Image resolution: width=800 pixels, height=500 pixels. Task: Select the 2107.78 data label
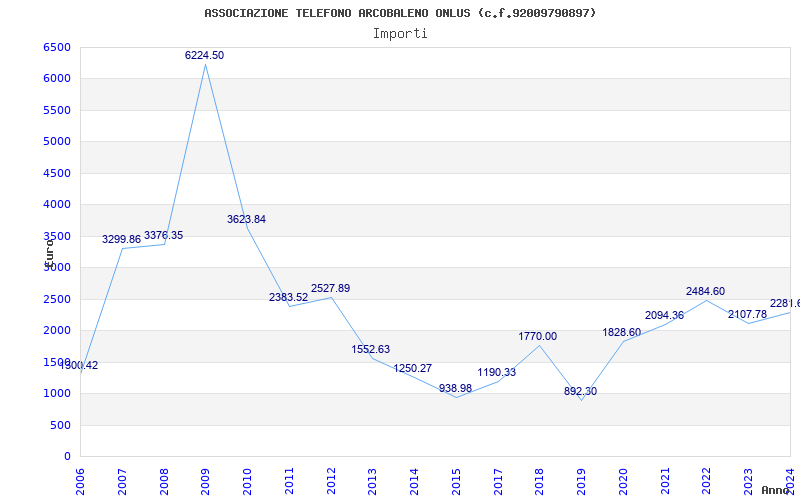click(747, 314)
